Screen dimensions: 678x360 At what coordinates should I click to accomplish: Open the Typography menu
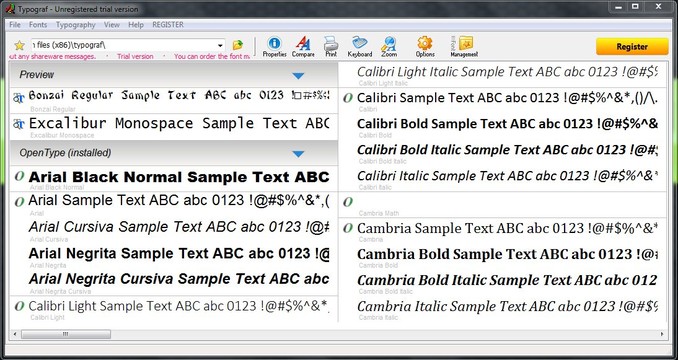(x=76, y=25)
